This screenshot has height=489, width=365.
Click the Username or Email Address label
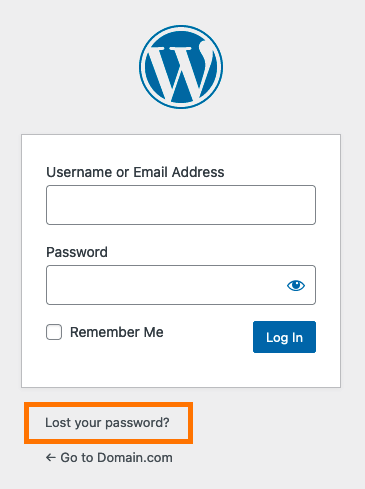click(x=135, y=172)
